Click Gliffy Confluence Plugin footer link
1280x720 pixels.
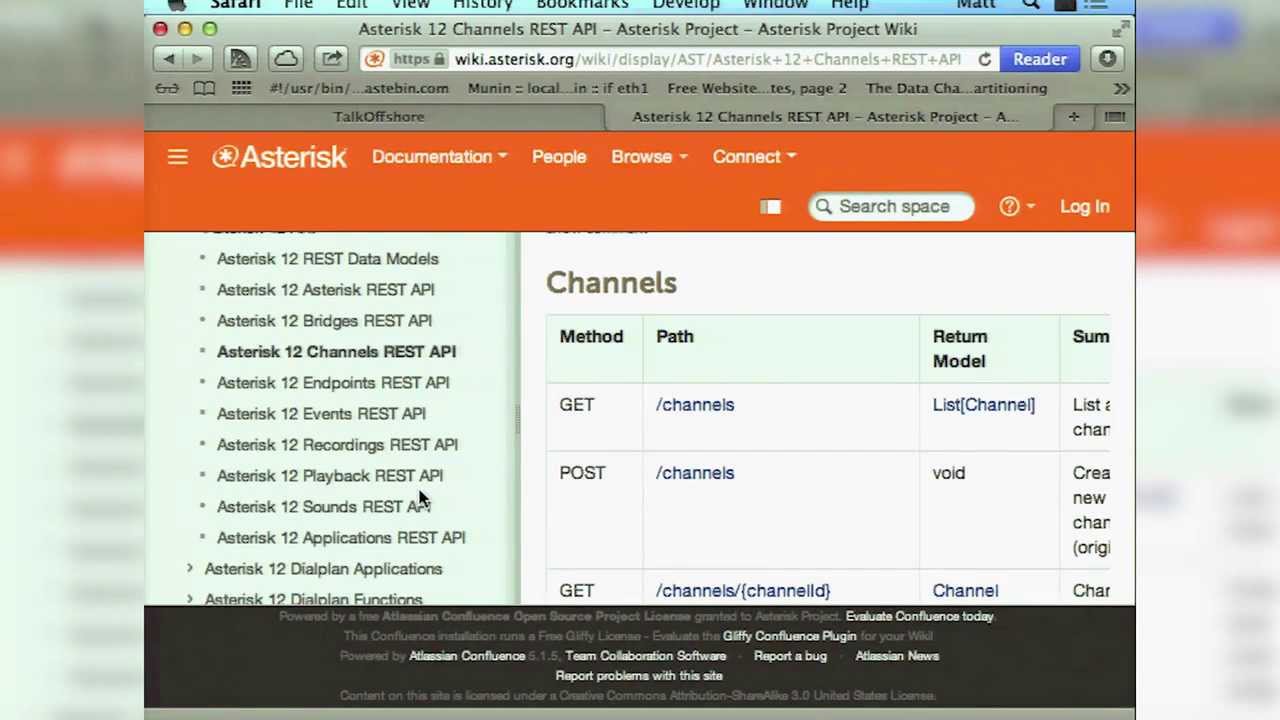tap(789, 636)
